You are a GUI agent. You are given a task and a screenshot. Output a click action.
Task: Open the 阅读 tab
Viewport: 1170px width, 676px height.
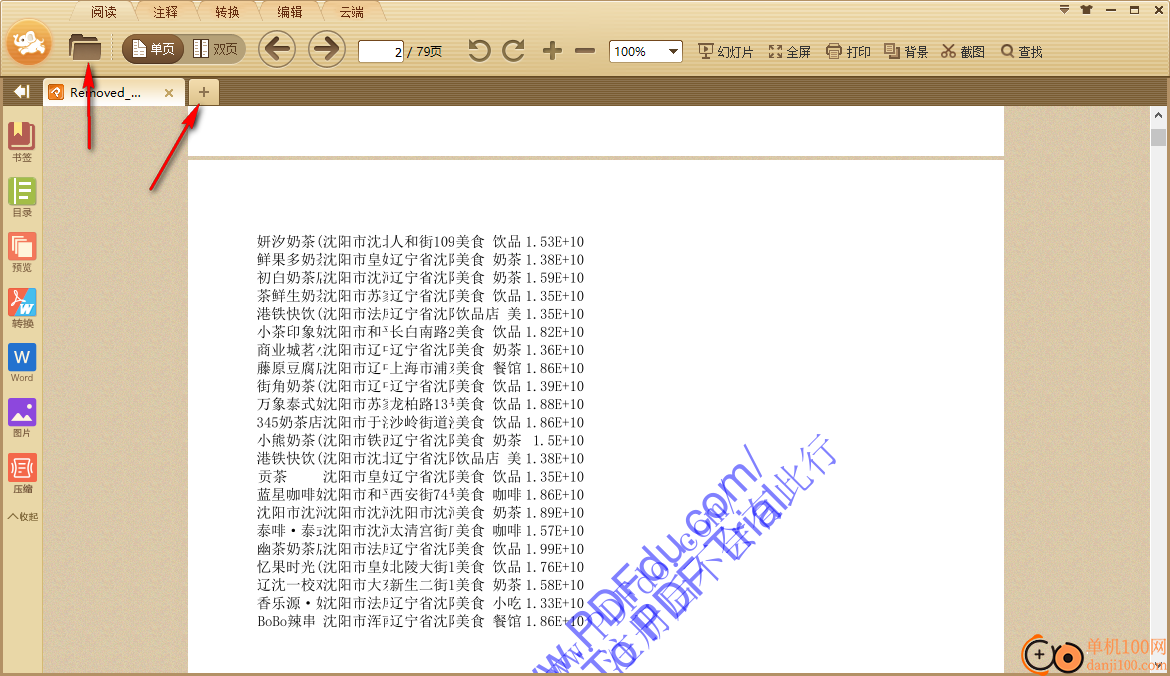pos(104,12)
